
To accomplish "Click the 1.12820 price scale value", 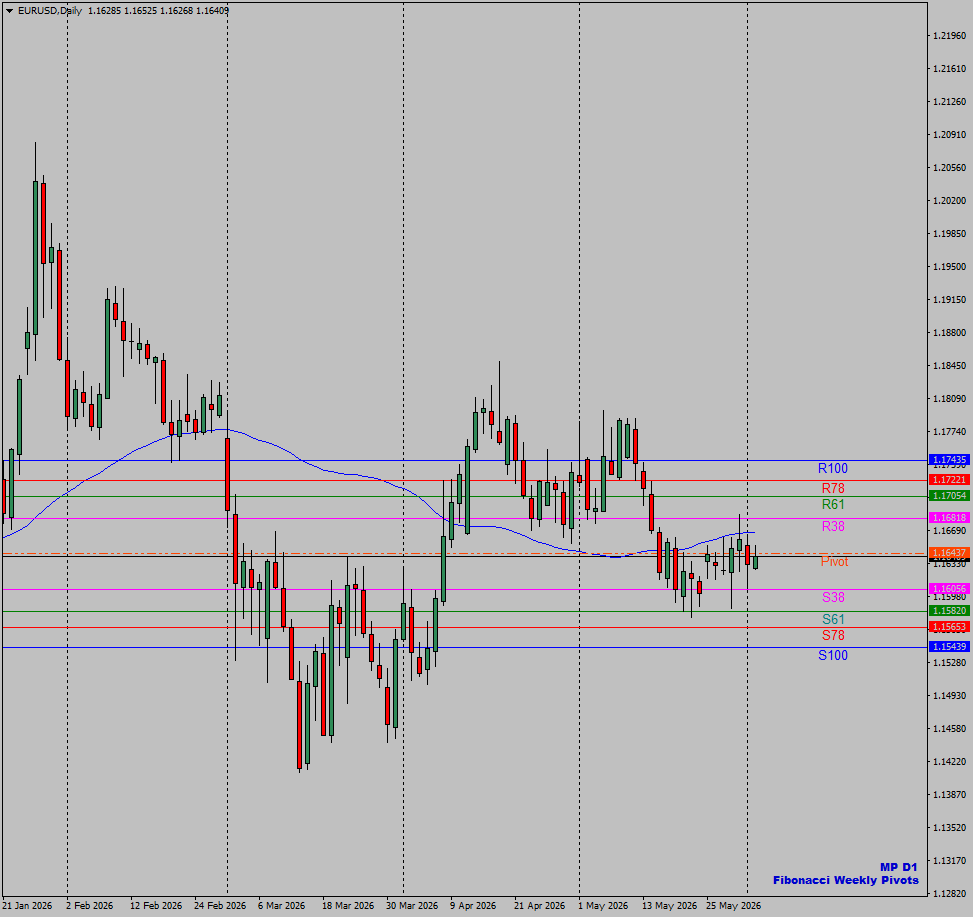I will (949, 893).
